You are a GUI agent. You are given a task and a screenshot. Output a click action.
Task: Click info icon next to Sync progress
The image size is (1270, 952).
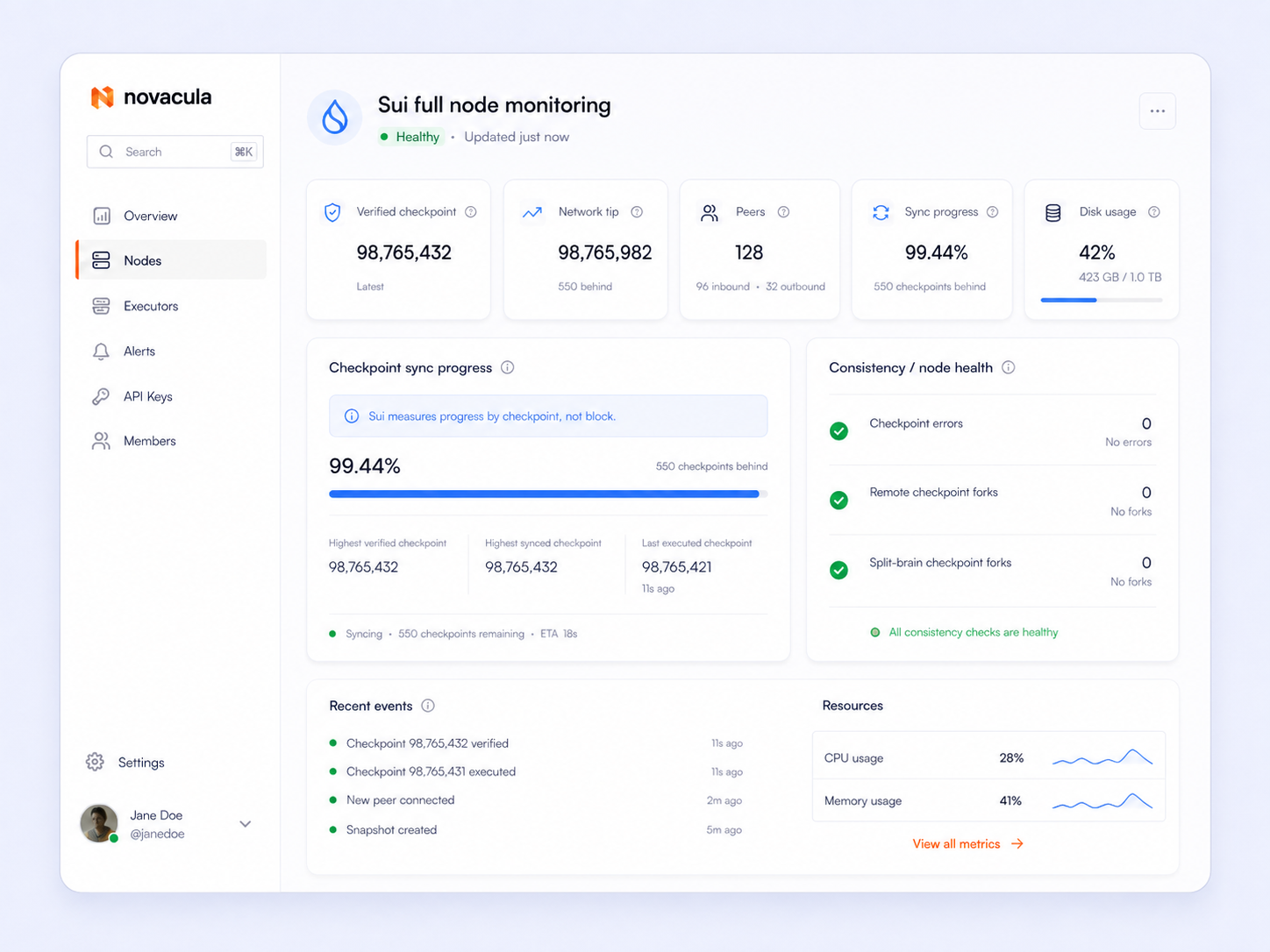tap(992, 212)
